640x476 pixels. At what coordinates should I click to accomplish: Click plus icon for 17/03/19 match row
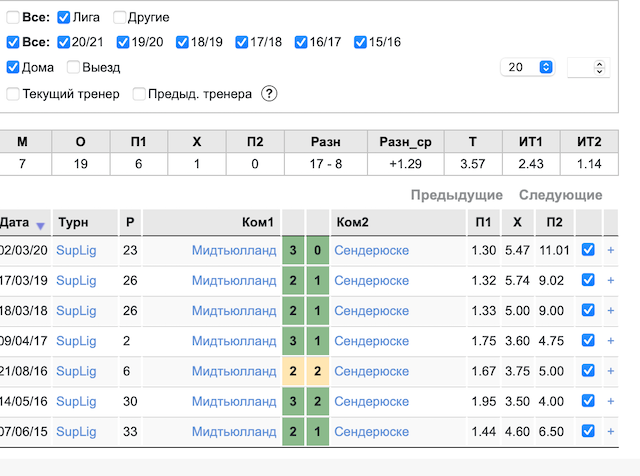pyautogui.click(x=611, y=280)
